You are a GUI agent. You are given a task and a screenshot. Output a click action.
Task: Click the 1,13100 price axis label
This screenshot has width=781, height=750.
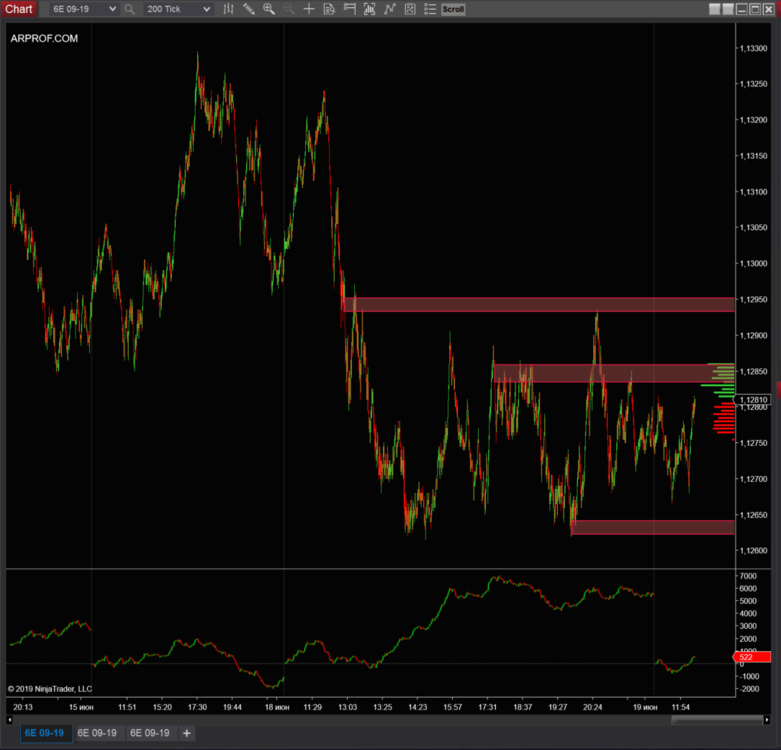[x=753, y=192]
